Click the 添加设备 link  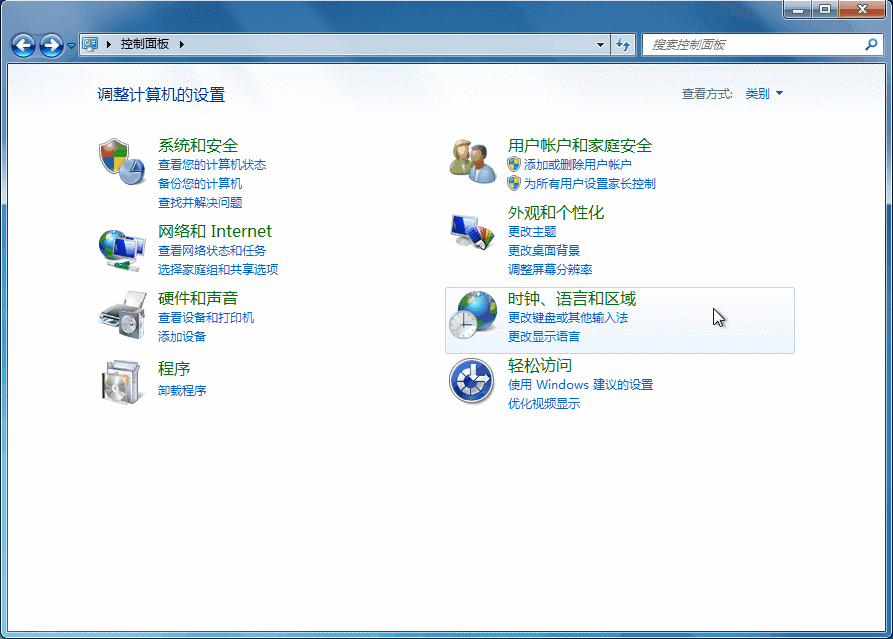click(182, 337)
